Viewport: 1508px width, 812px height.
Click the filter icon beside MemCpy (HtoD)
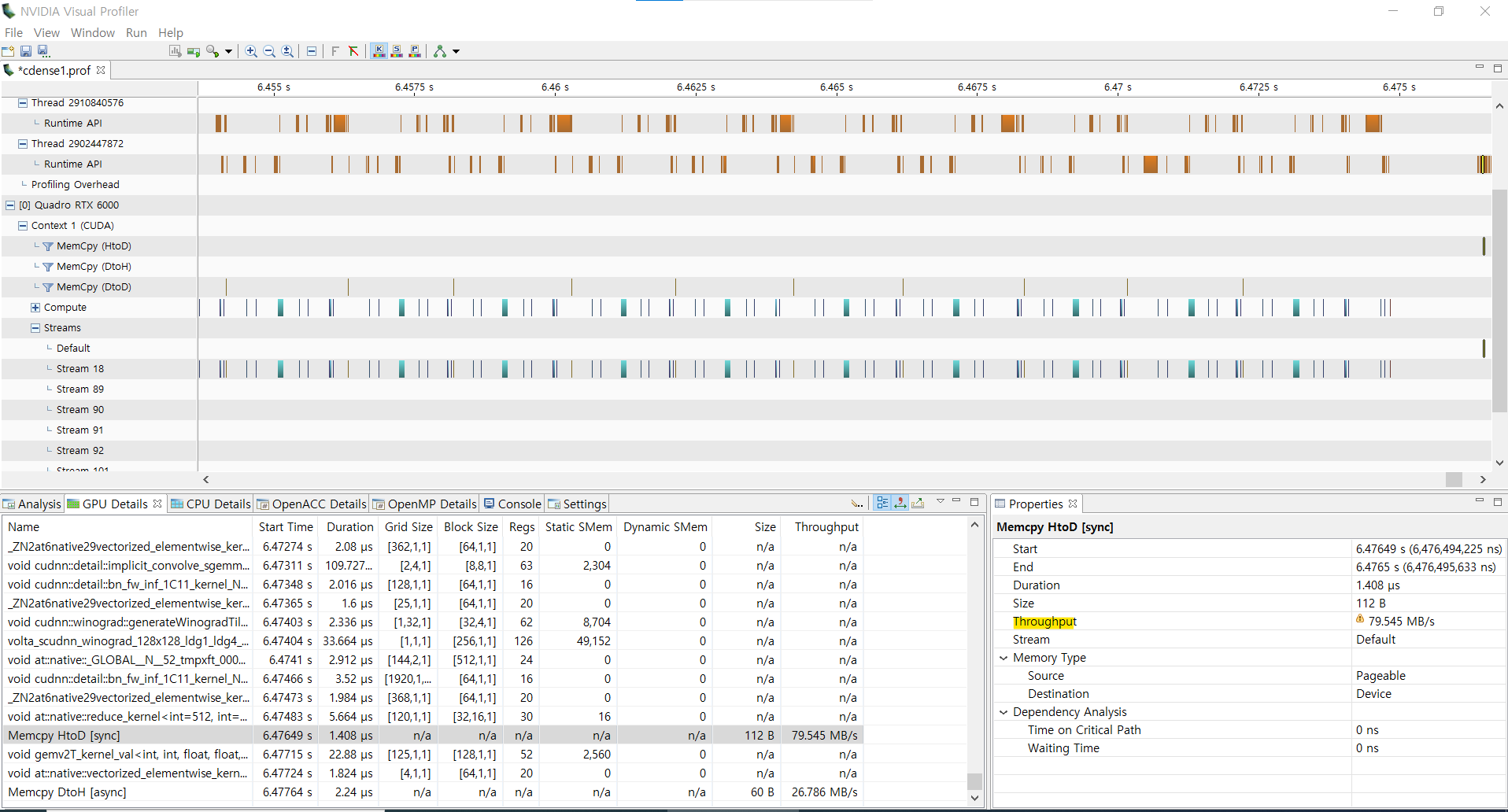48,246
